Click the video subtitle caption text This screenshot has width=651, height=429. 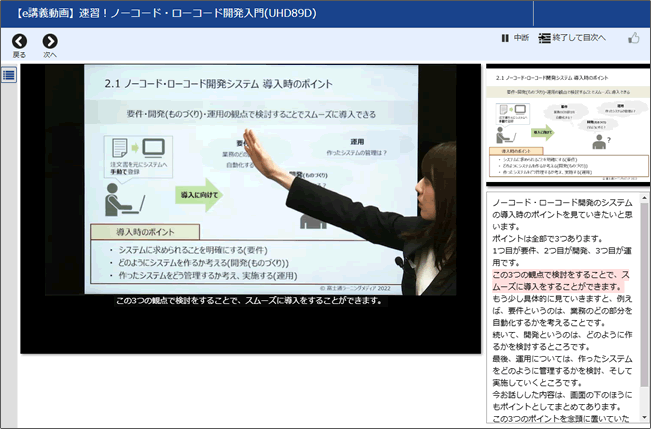[x=249, y=300]
